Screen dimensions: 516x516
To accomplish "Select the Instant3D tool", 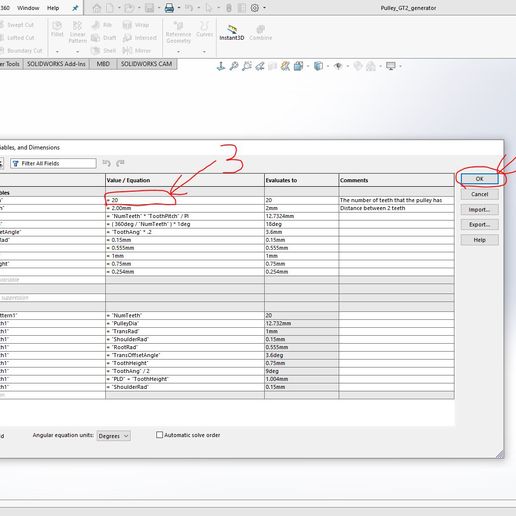I will point(232,33).
